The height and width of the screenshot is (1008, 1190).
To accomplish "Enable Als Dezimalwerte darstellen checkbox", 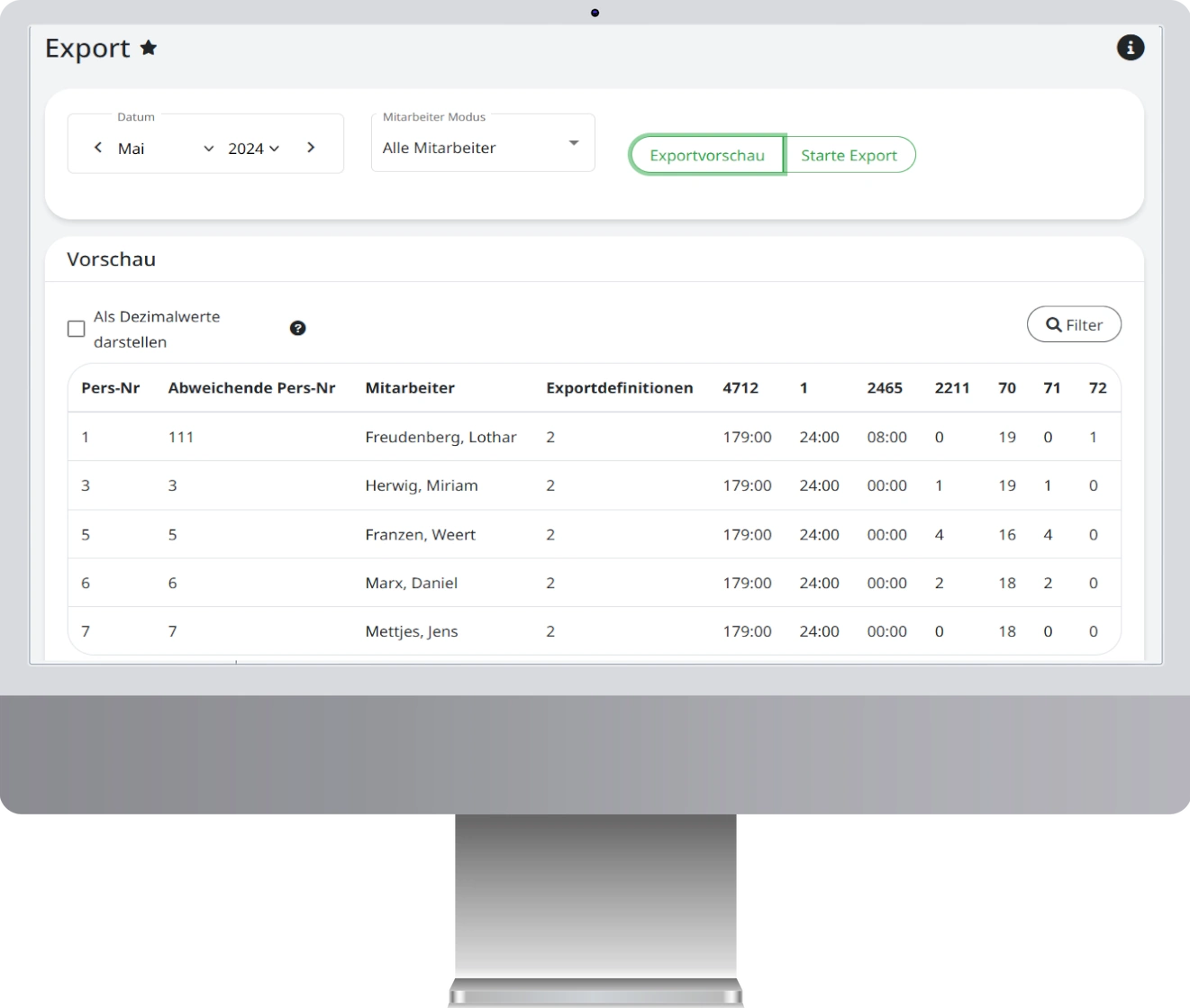I will (77, 329).
